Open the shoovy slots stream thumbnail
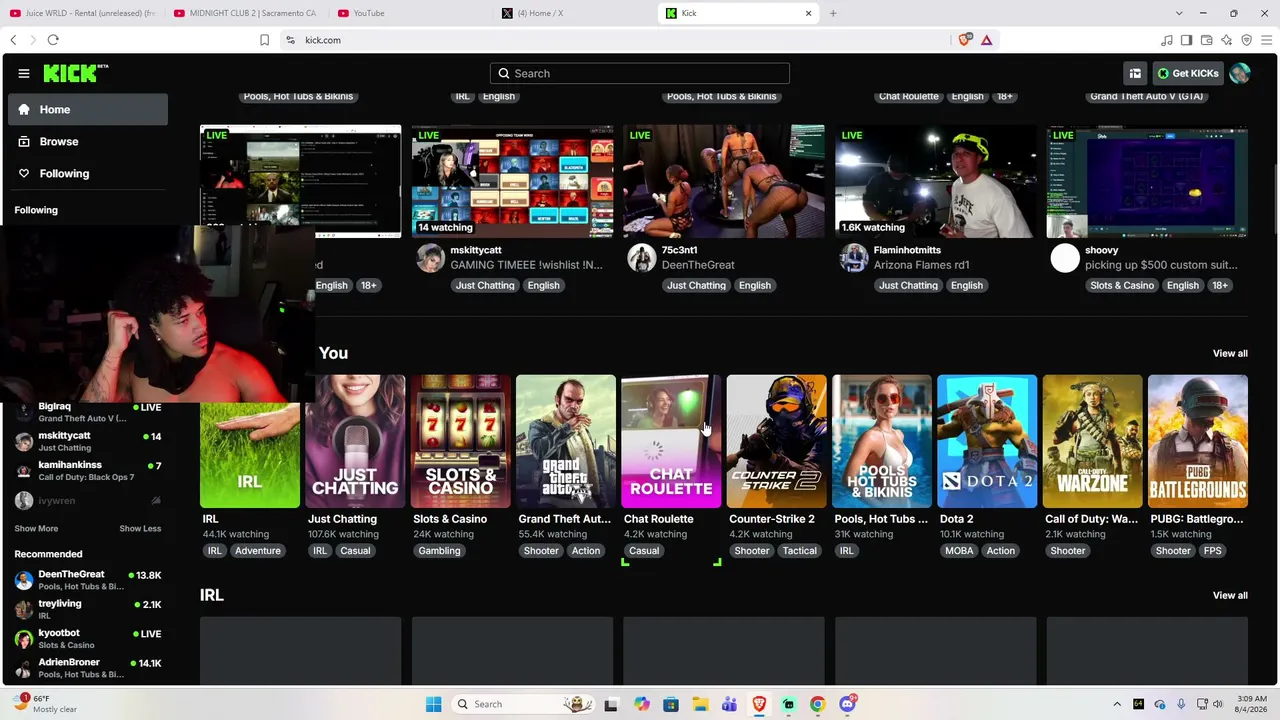This screenshot has height=720, width=1280. click(x=1147, y=181)
